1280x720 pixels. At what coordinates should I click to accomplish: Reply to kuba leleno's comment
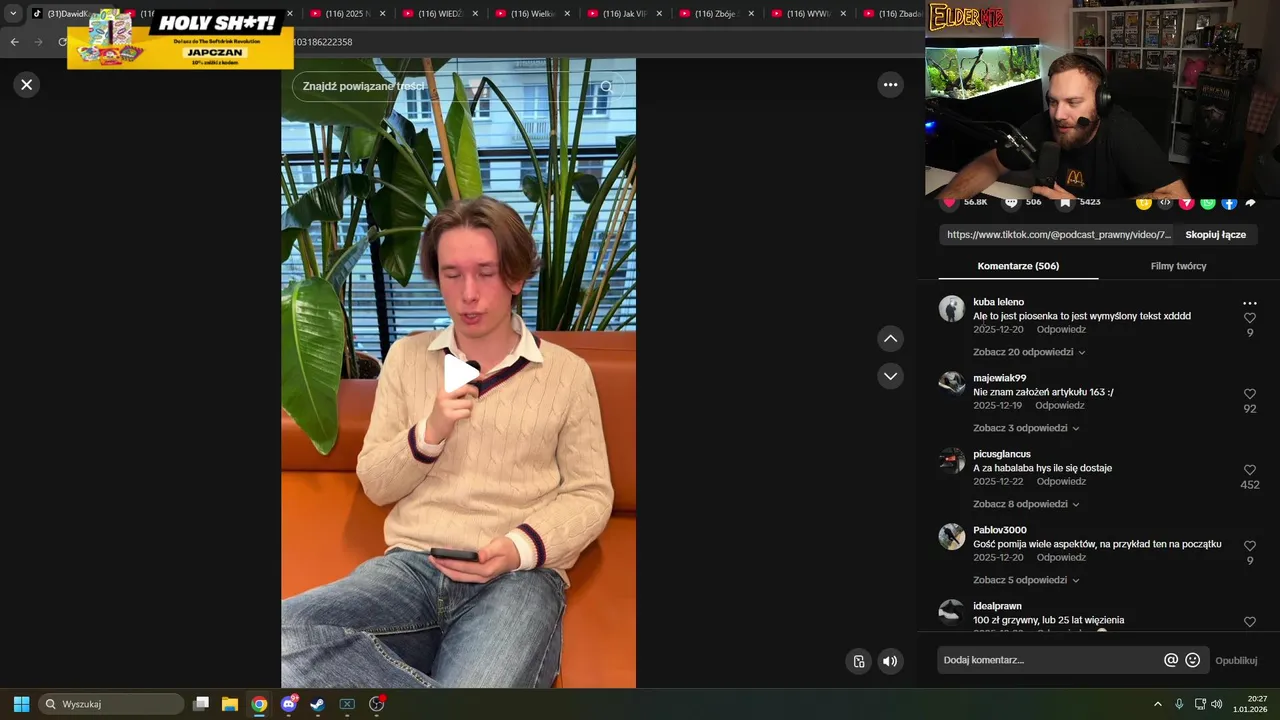click(1060, 330)
